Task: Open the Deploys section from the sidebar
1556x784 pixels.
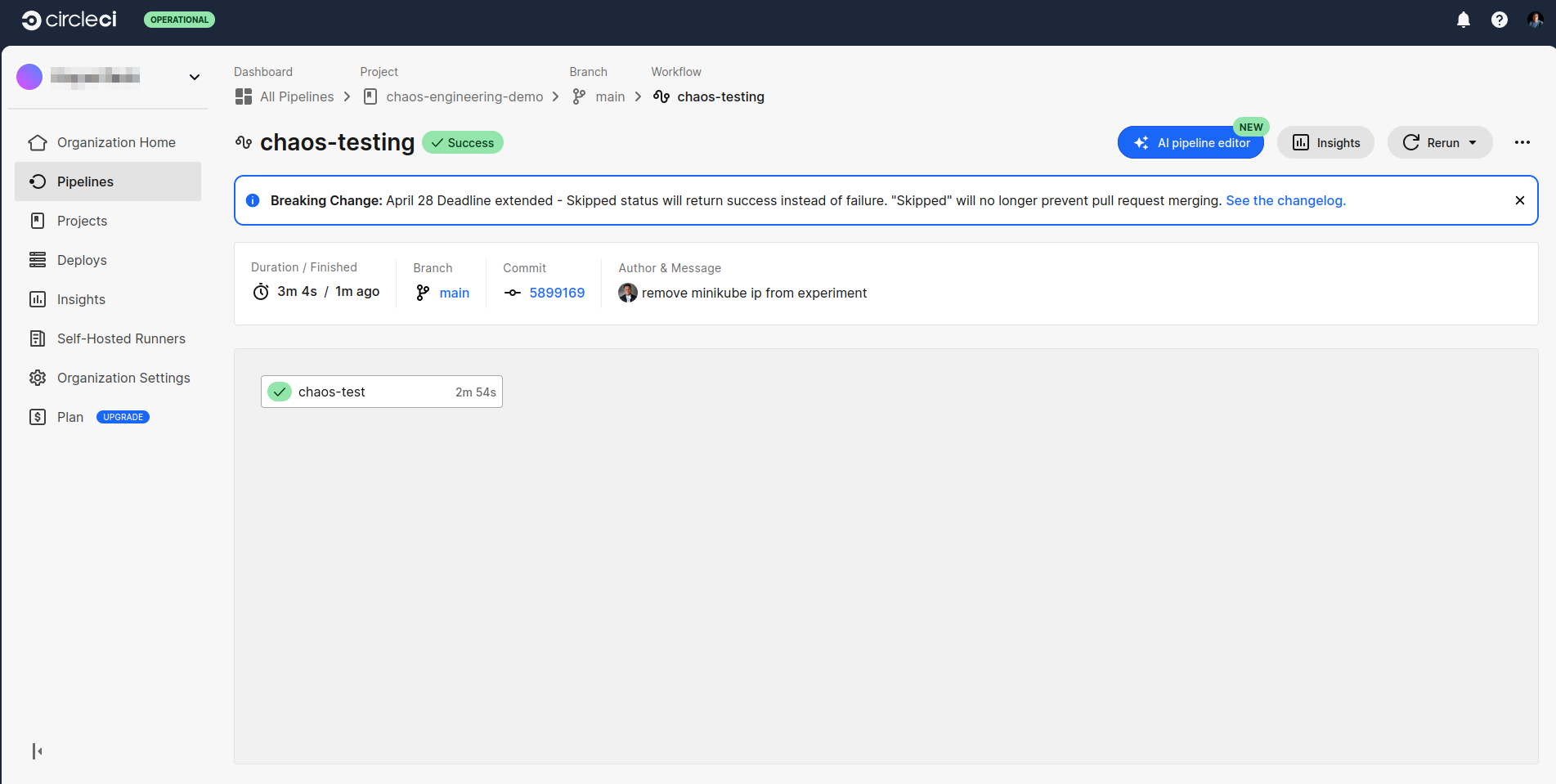Action: point(81,260)
